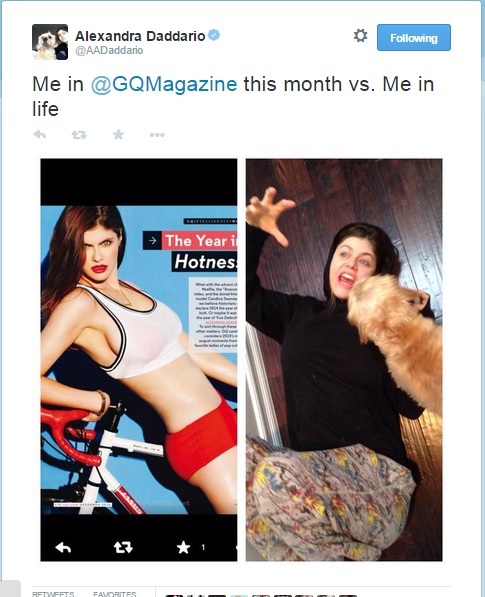
Task: Favorite the tweet with the gray star icon
Action: tap(118, 134)
